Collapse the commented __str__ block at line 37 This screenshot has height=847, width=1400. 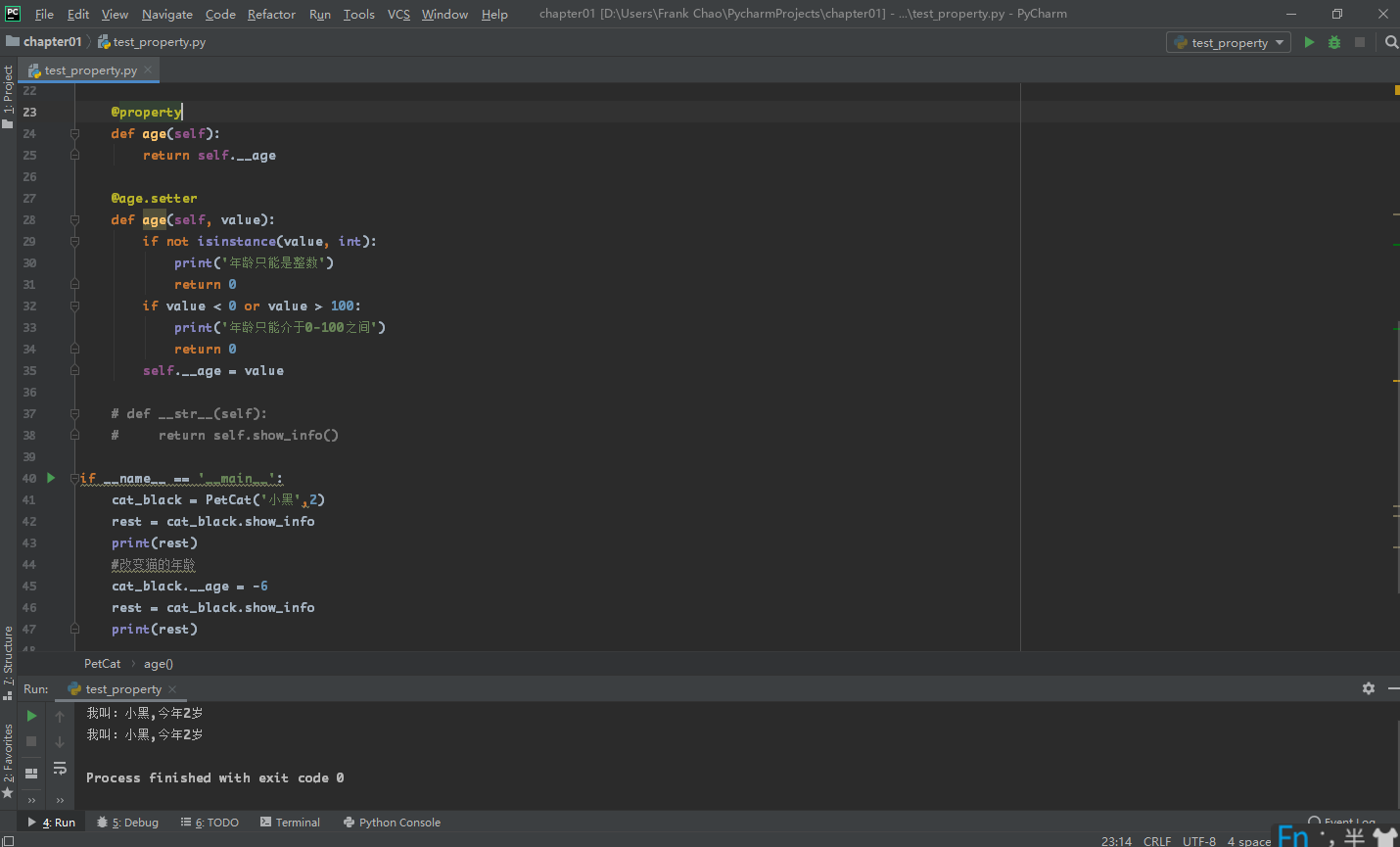coord(74,413)
